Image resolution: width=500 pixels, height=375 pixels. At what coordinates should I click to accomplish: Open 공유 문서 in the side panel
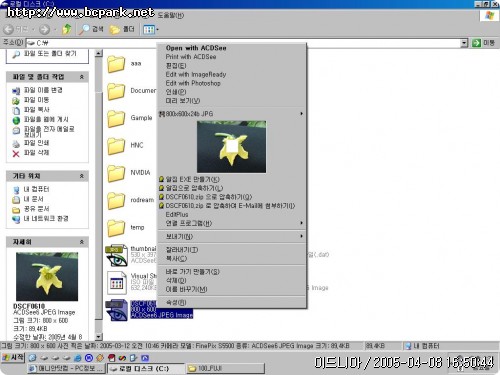tap(31, 209)
